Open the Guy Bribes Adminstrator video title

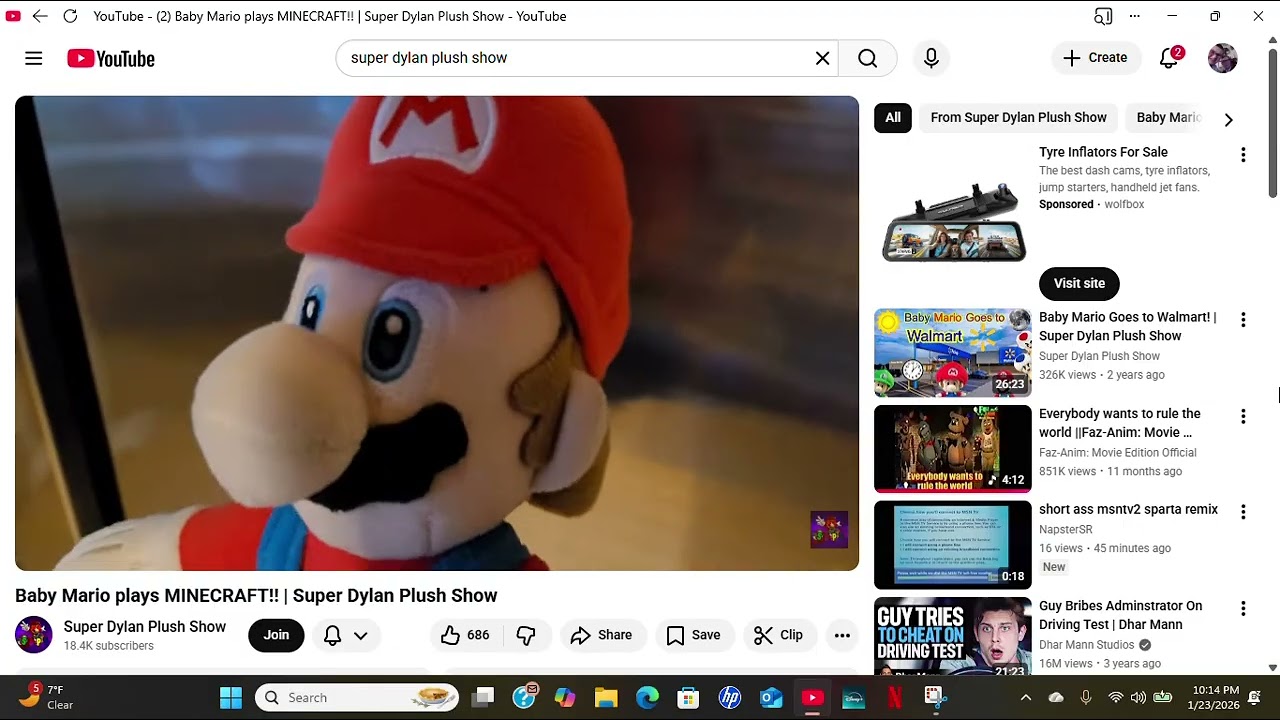[x=1120, y=615]
